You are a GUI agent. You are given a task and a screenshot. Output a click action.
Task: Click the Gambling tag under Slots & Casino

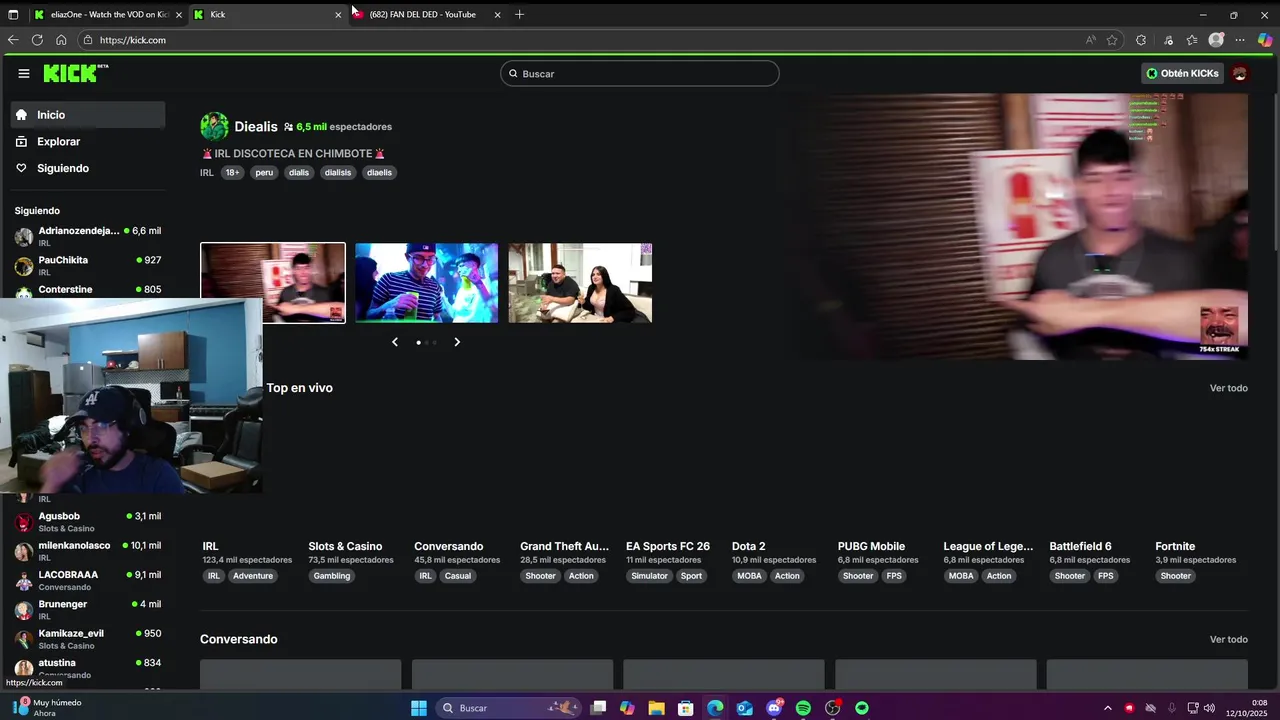click(x=332, y=576)
